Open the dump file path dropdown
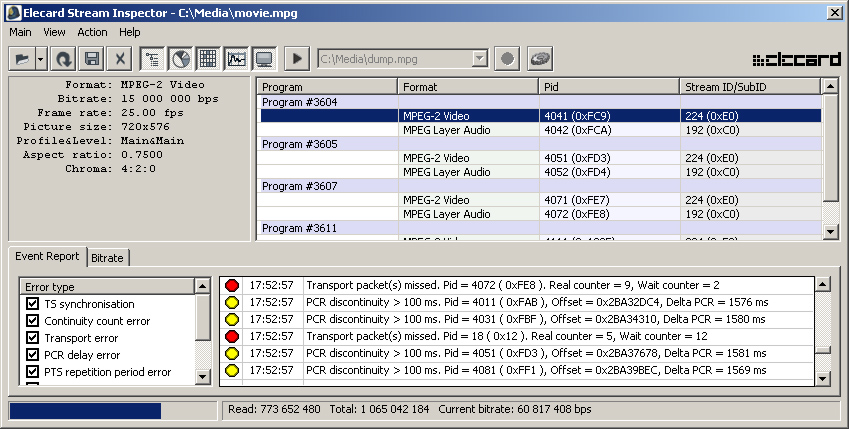The height and width of the screenshot is (429, 849). [x=479, y=59]
